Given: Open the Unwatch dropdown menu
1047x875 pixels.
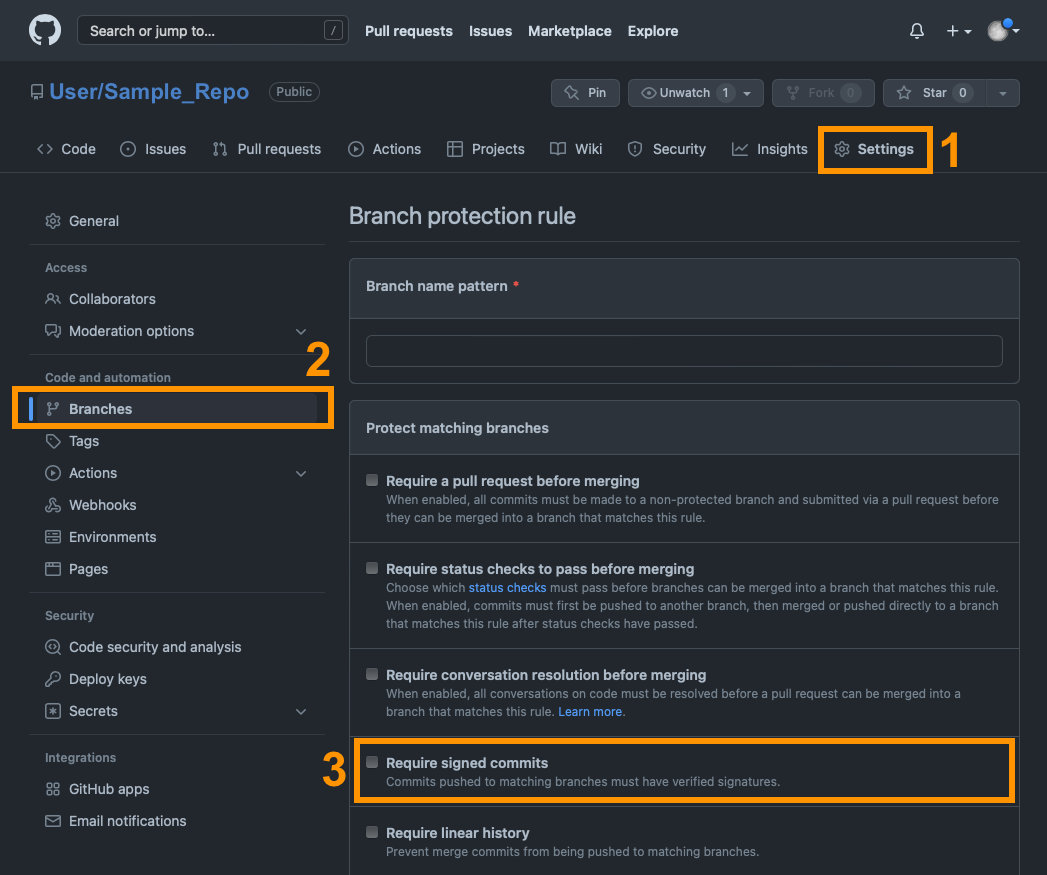Looking at the screenshot, I should (747, 93).
